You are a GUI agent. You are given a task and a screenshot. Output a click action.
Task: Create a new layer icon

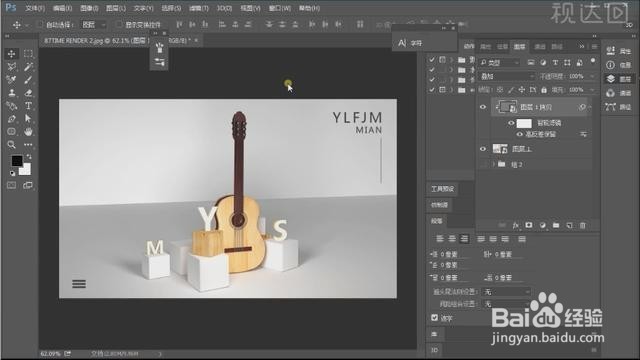pos(569,225)
